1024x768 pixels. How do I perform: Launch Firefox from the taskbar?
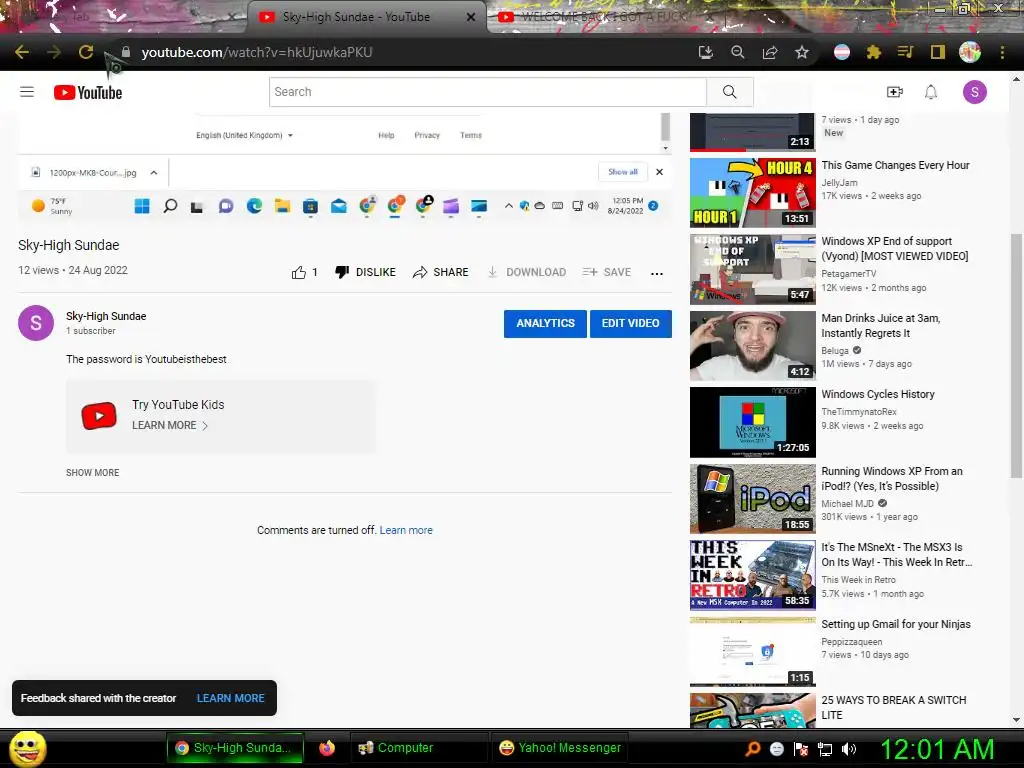point(327,748)
